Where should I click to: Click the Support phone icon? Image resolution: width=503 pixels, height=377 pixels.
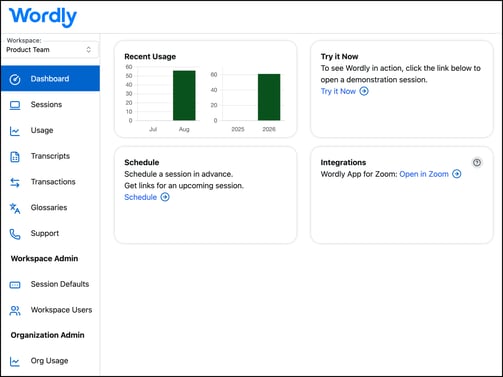(15, 234)
